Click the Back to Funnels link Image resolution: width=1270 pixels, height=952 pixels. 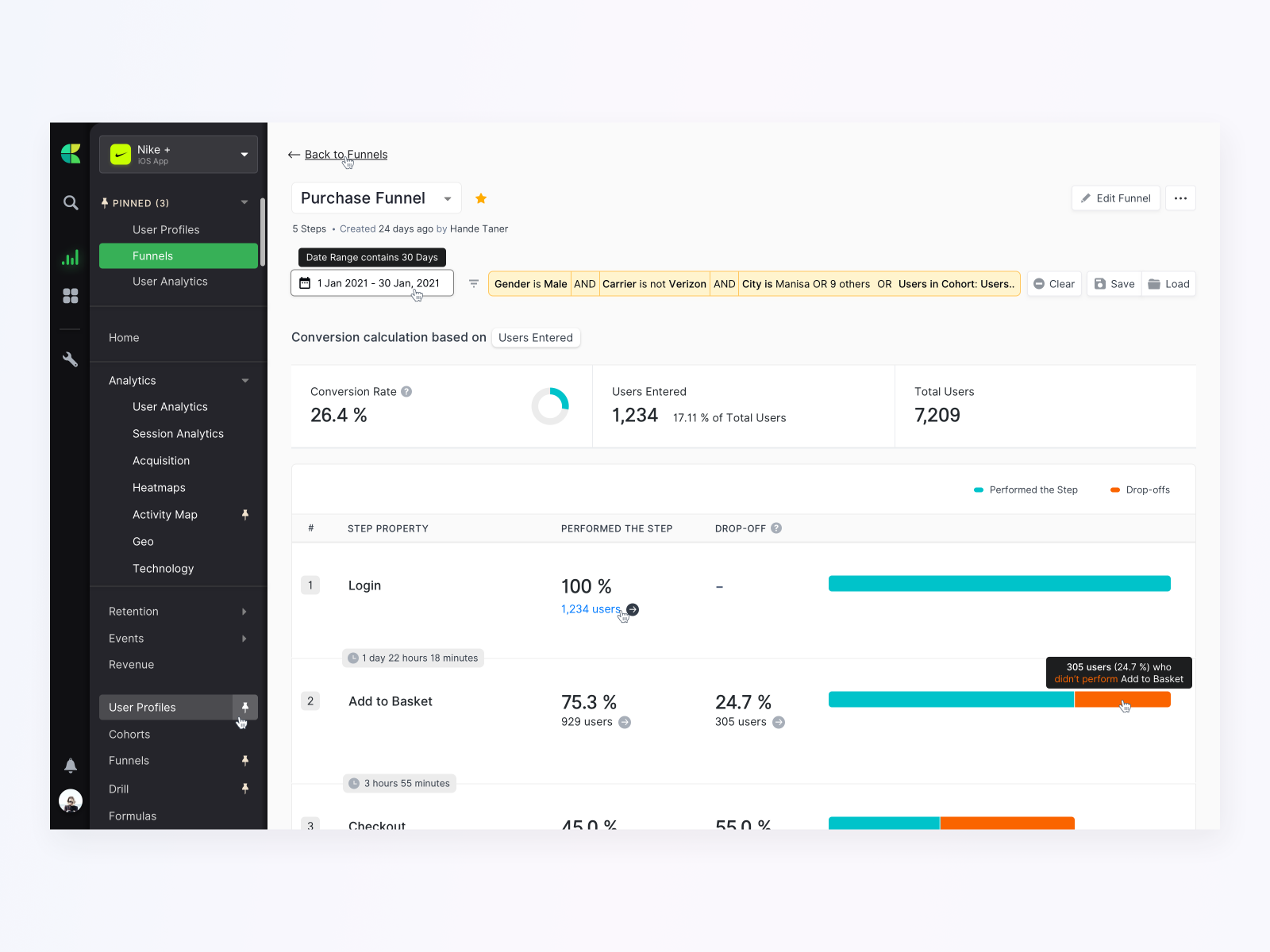coord(345,154)
